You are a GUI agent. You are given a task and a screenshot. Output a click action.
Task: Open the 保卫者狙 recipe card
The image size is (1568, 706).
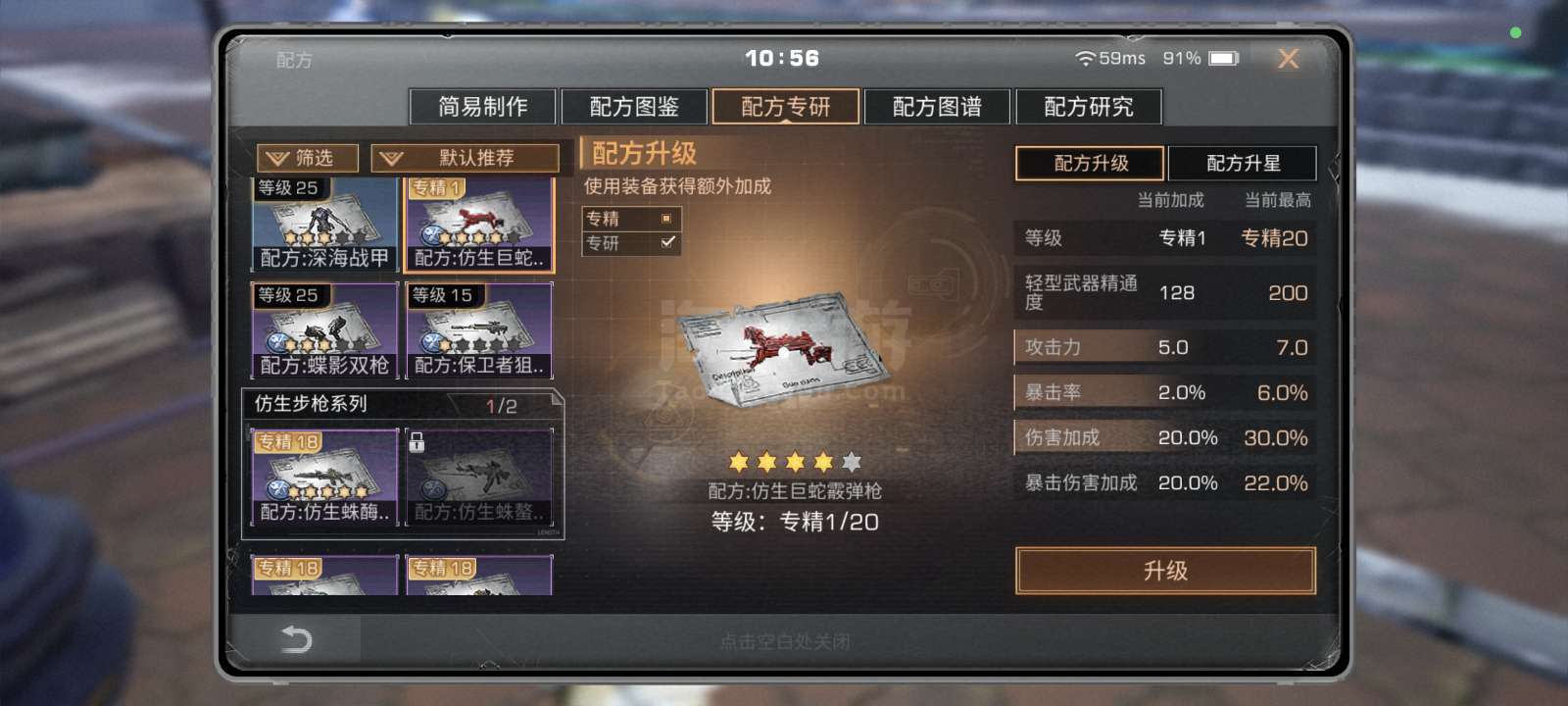coord(479,330)
